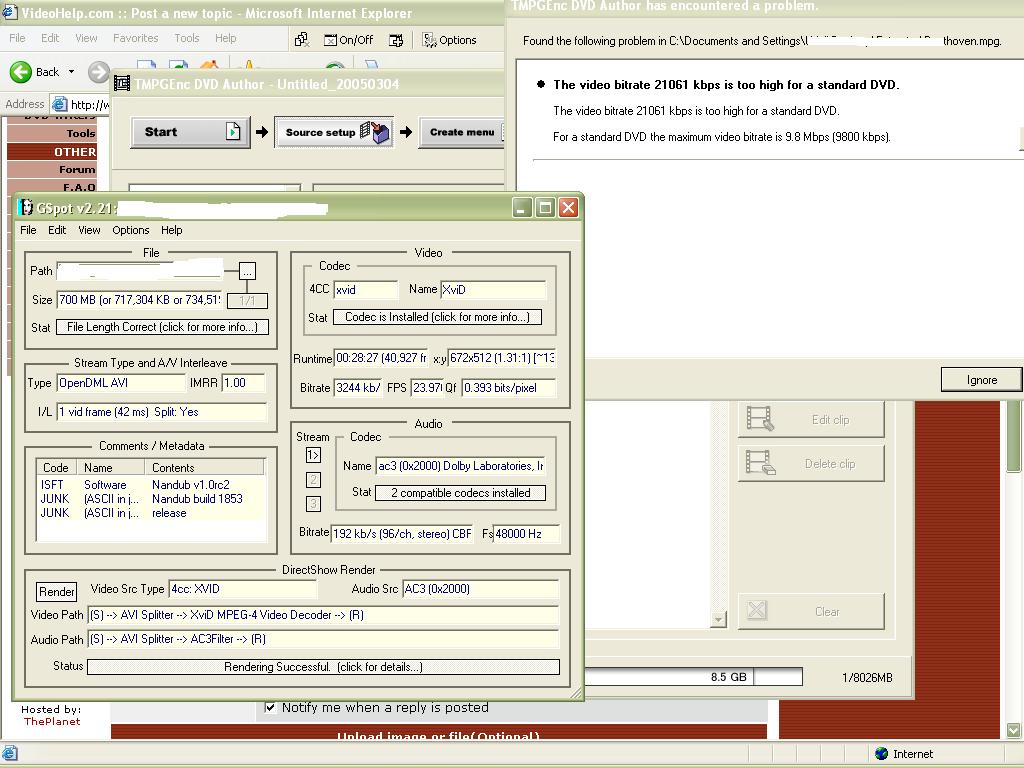This screenshot has height=768, width=1024.
Task: Select audio stream 2 toggle in GSpot
Action: coord(313,480)
